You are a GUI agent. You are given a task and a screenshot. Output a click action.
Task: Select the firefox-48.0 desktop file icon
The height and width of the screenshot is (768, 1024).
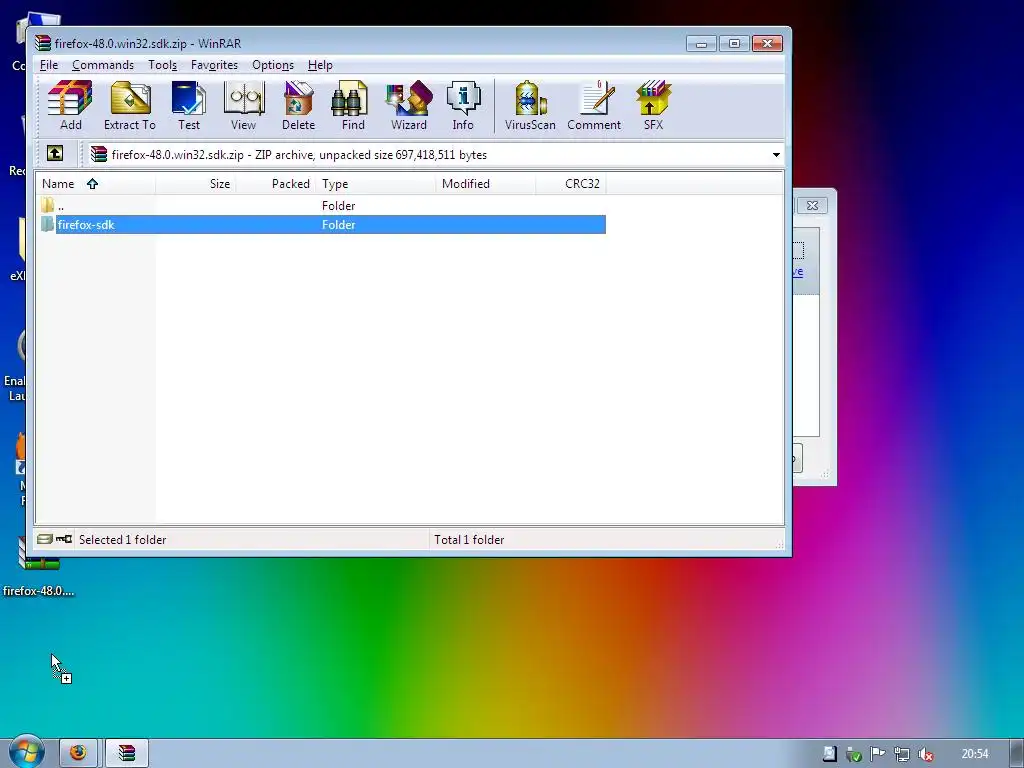coord(39,568)
